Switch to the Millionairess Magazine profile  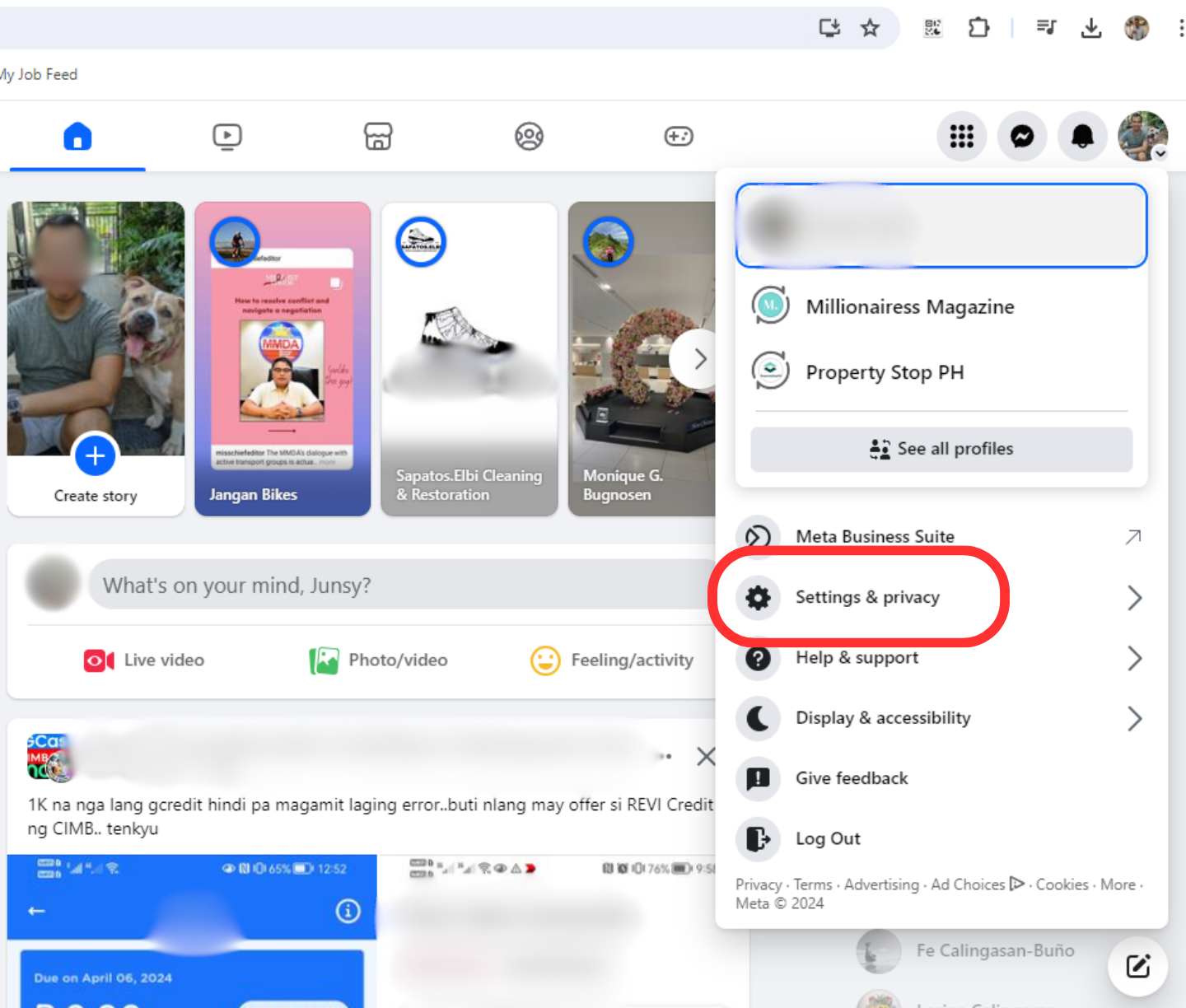pos(941,306)
